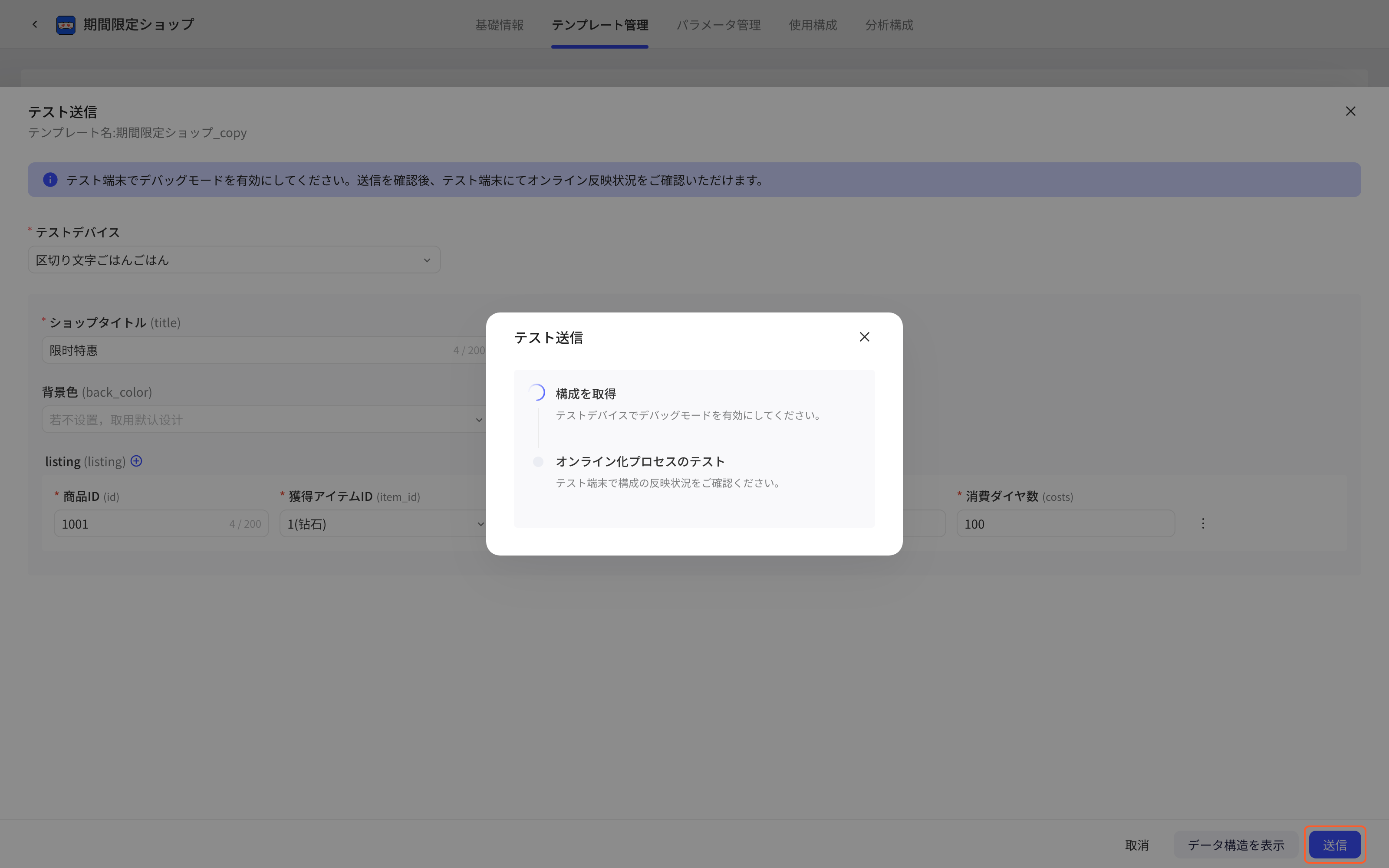Click the 送信 button
1389x868 pixels.
(x=1334, y=845)
